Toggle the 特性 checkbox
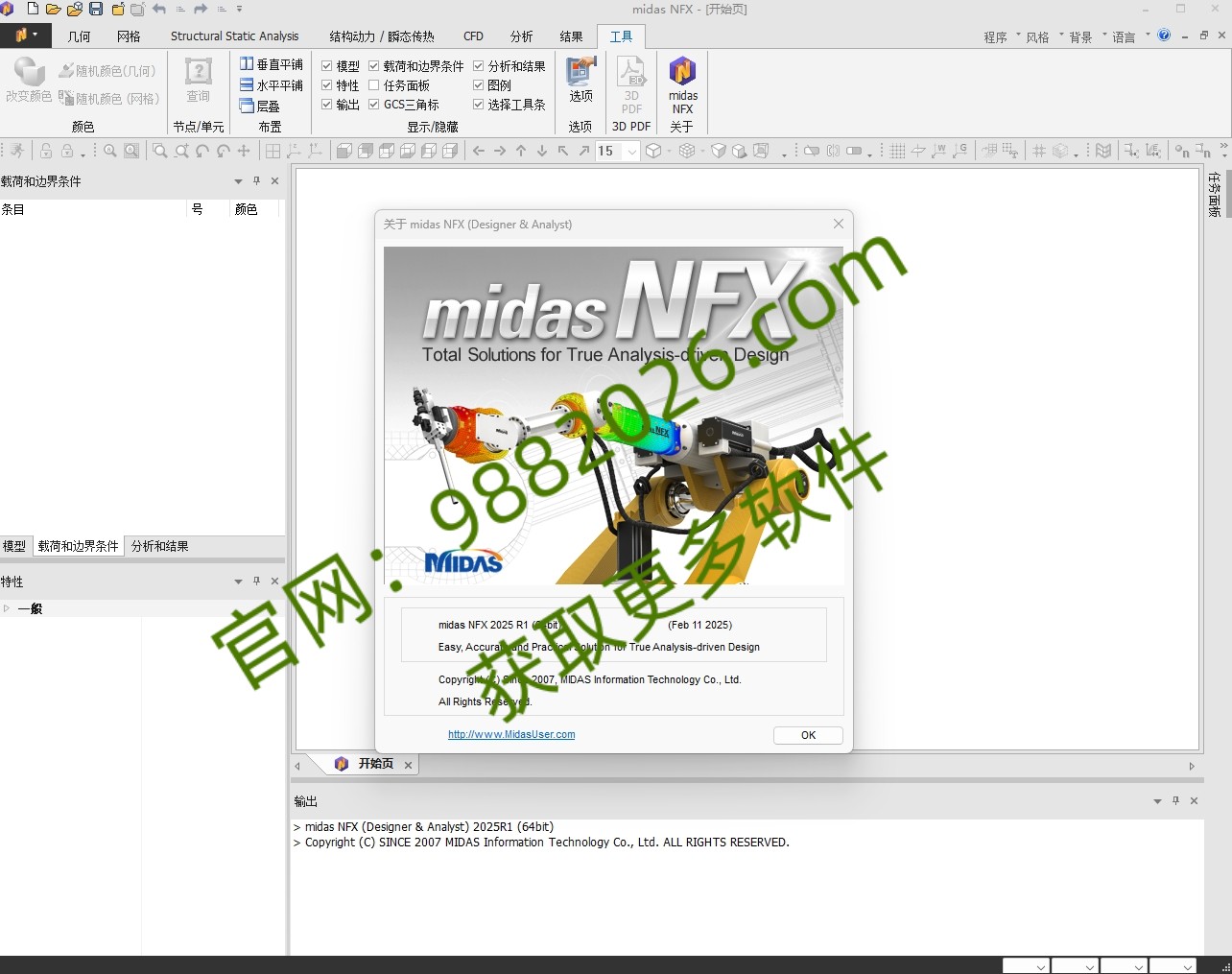Screen dimensions: 1232x974 pyautogui.click(x=326, y=84)
